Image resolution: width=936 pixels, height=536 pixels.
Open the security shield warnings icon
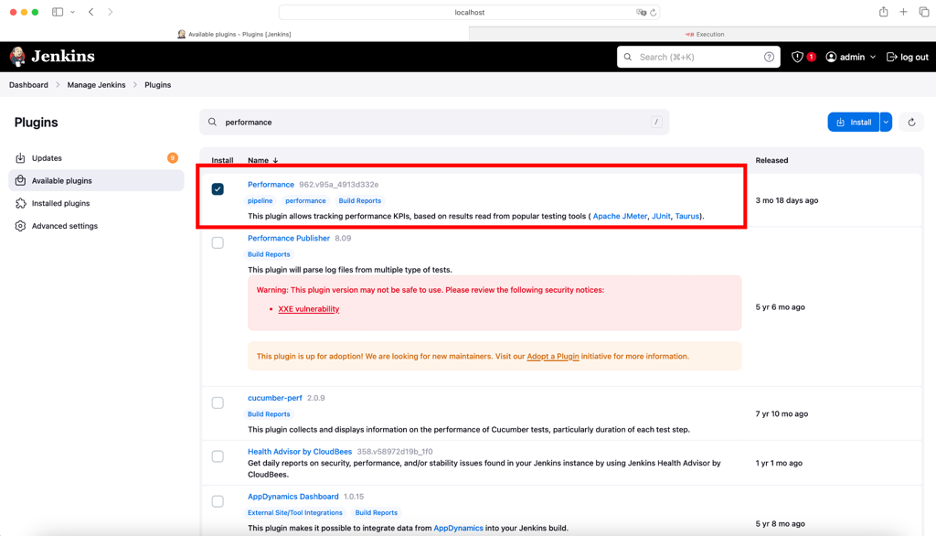pyautogui.click(x=797, y=57)
